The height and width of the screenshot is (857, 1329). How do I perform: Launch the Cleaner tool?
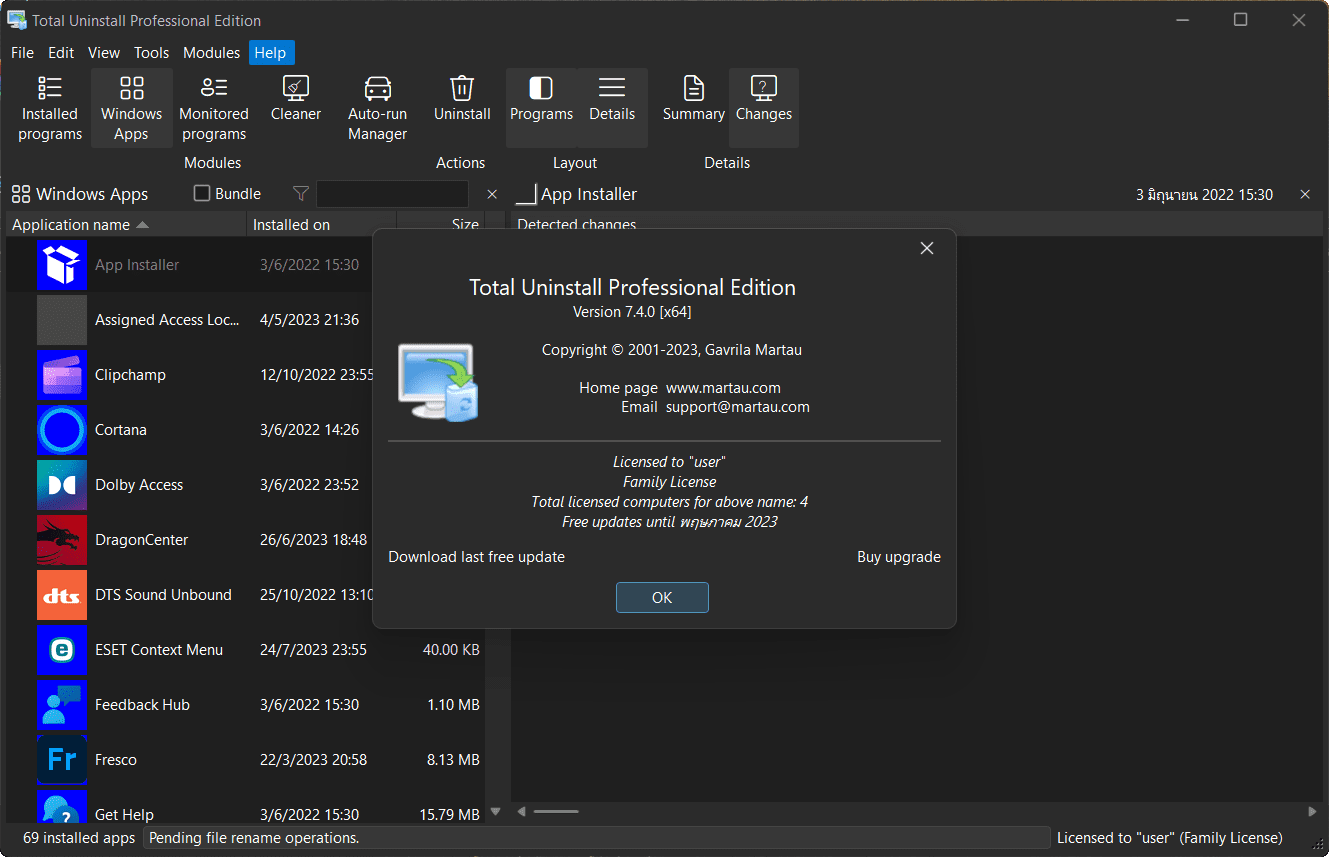point(296,98)
